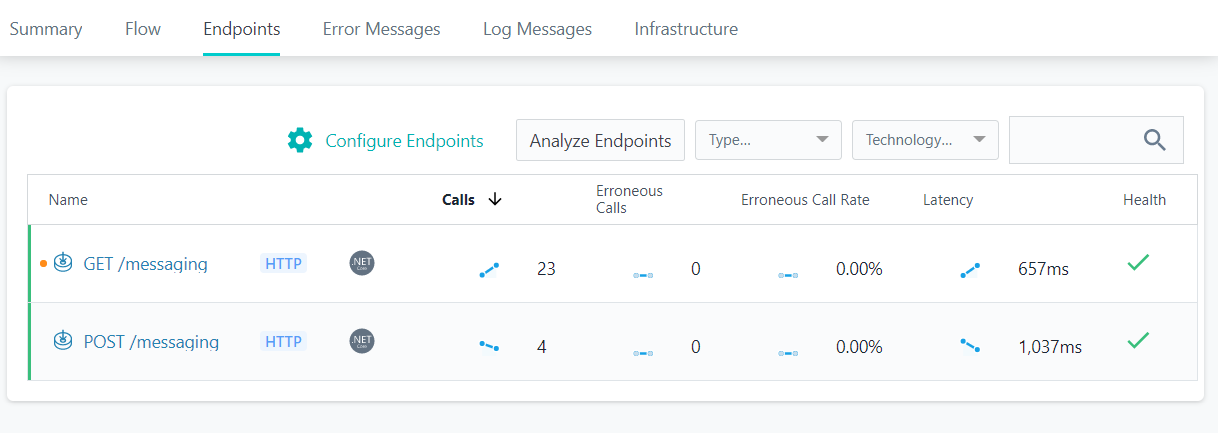
Task: Click the POST /messaging endpoint icon
Action: 63,341
